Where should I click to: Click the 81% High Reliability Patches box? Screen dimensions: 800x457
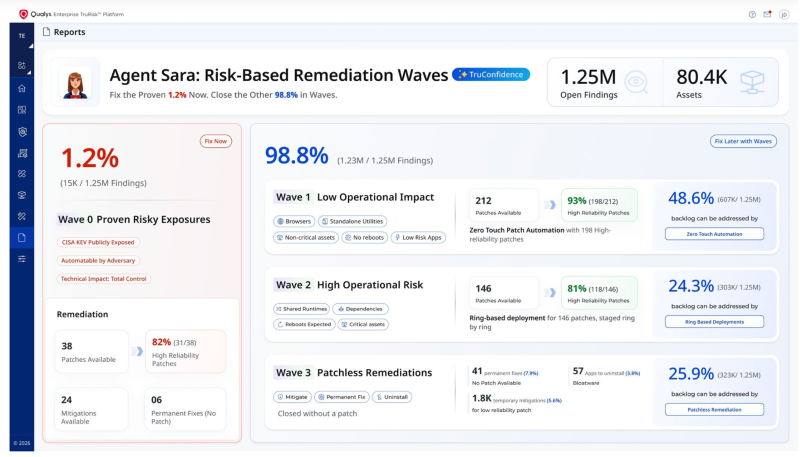599,293
